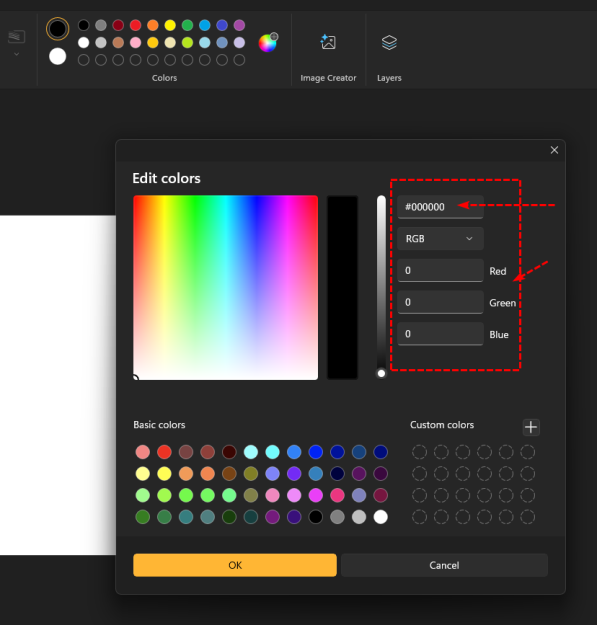
Task: Click the hex color code field
Action: (440, 207)
